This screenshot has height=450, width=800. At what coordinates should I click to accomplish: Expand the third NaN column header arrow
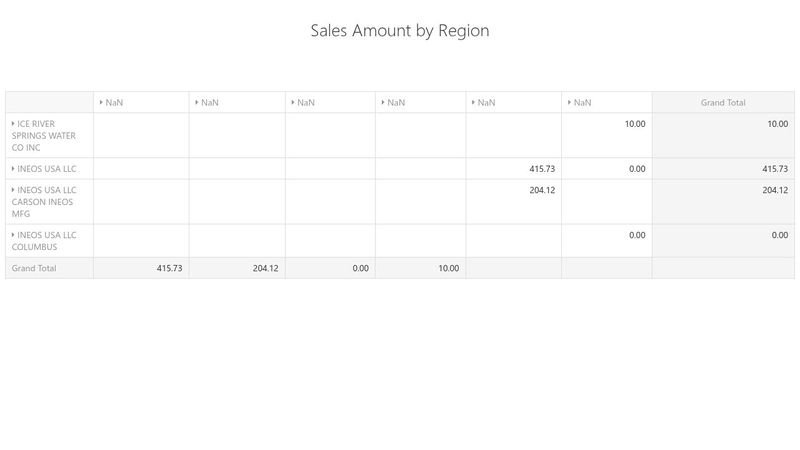[x=292, y=102]
